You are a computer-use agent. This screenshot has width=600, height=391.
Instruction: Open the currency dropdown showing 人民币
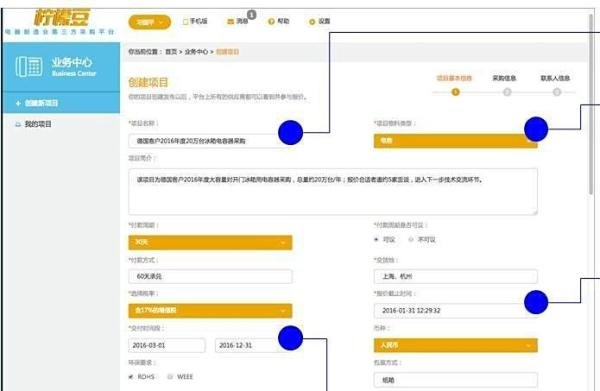click(x=455, y=345)
